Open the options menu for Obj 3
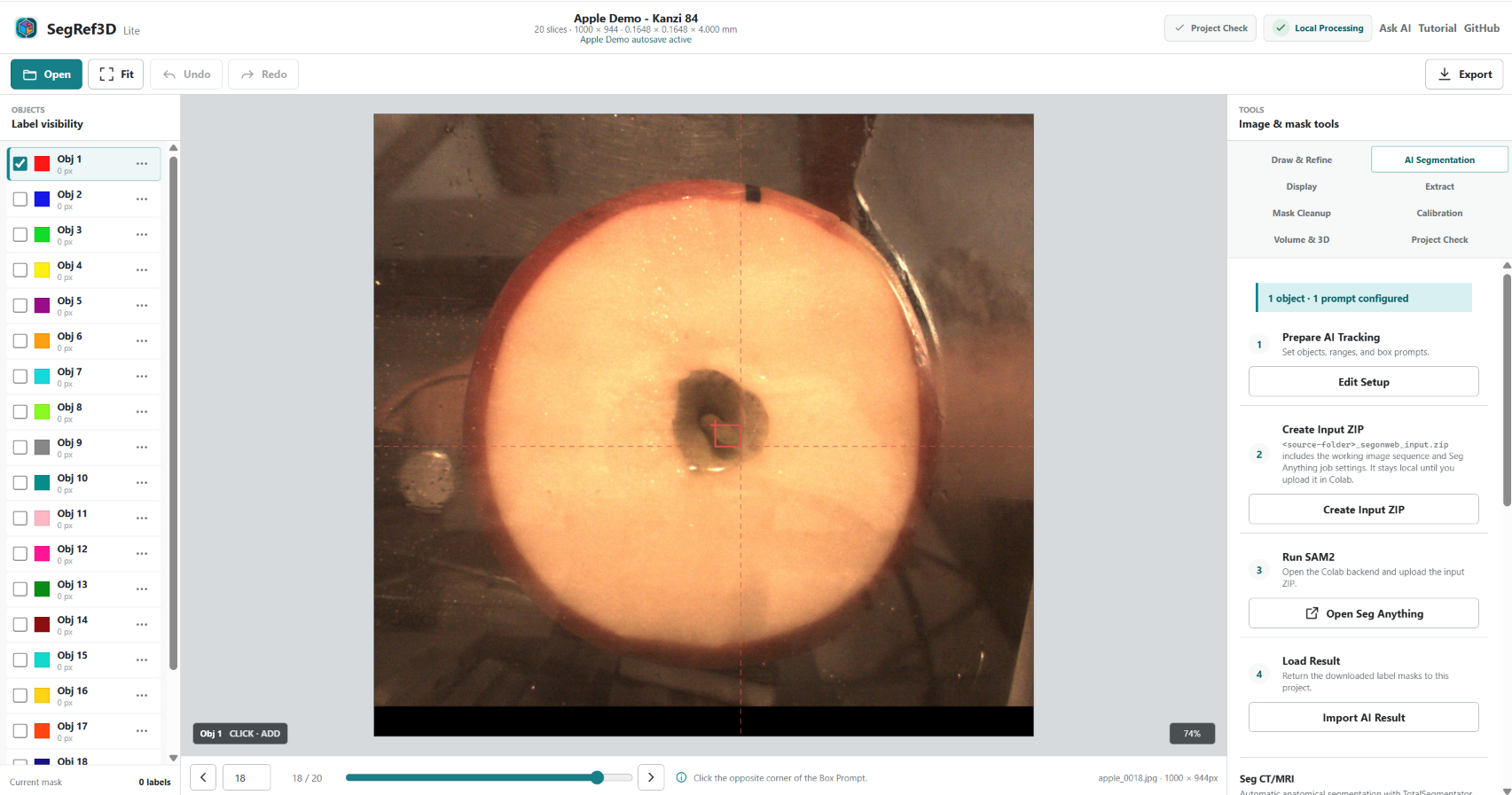Viewport: 1512px width, 795px height. [x=142, y=235]
